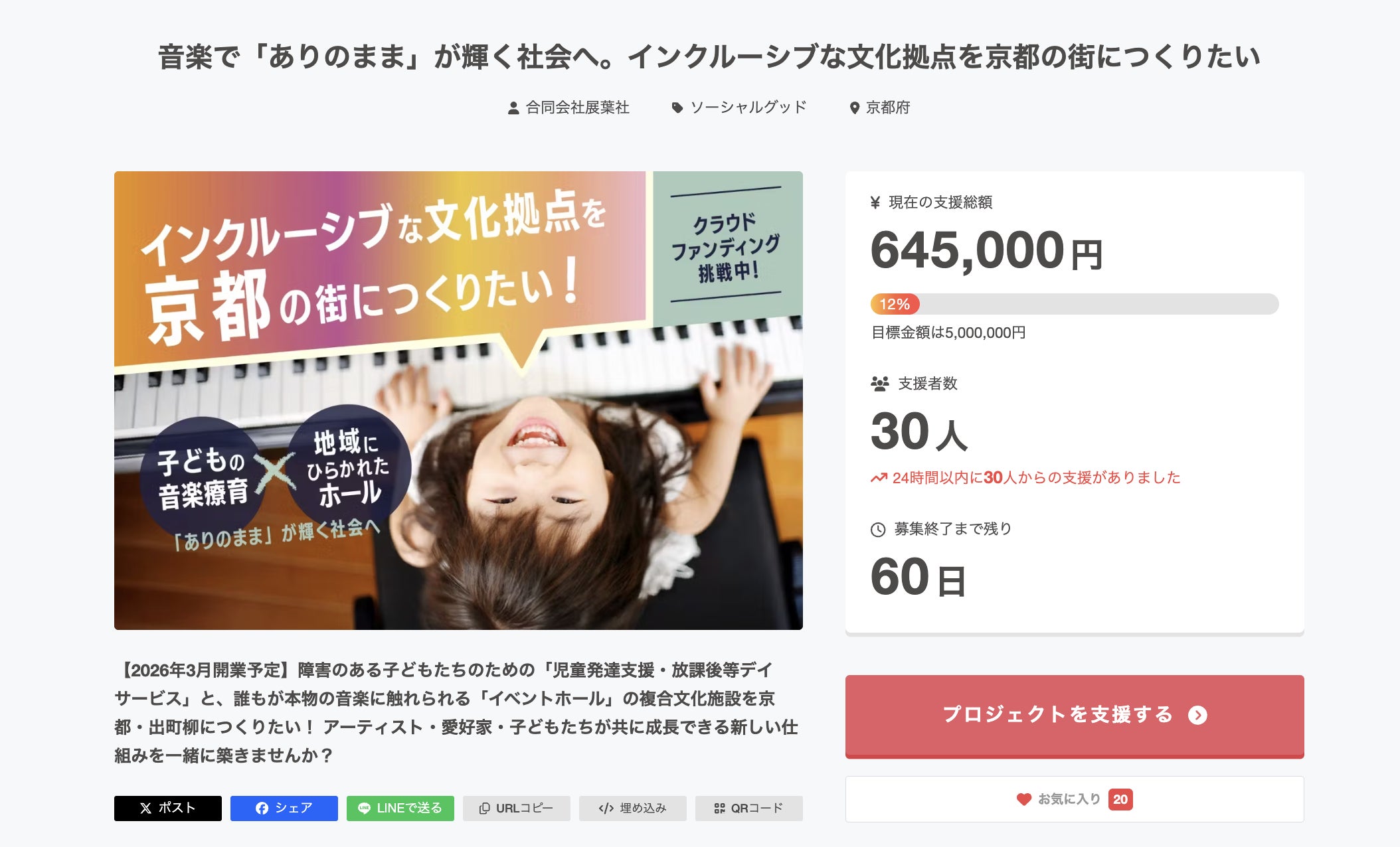Click the LINEで送る button label

coord(409,809)
